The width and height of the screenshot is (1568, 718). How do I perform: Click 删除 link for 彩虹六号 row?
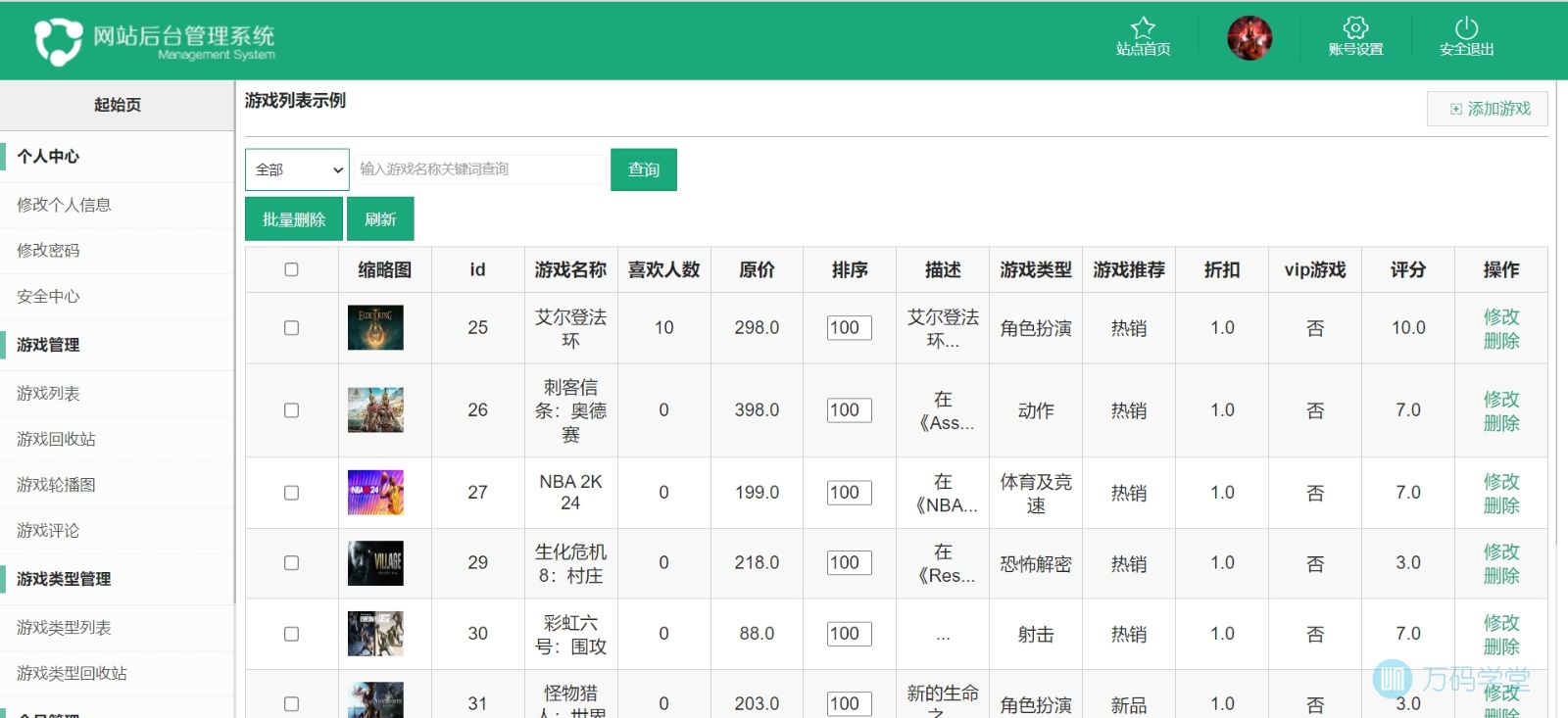point(1501,646)
